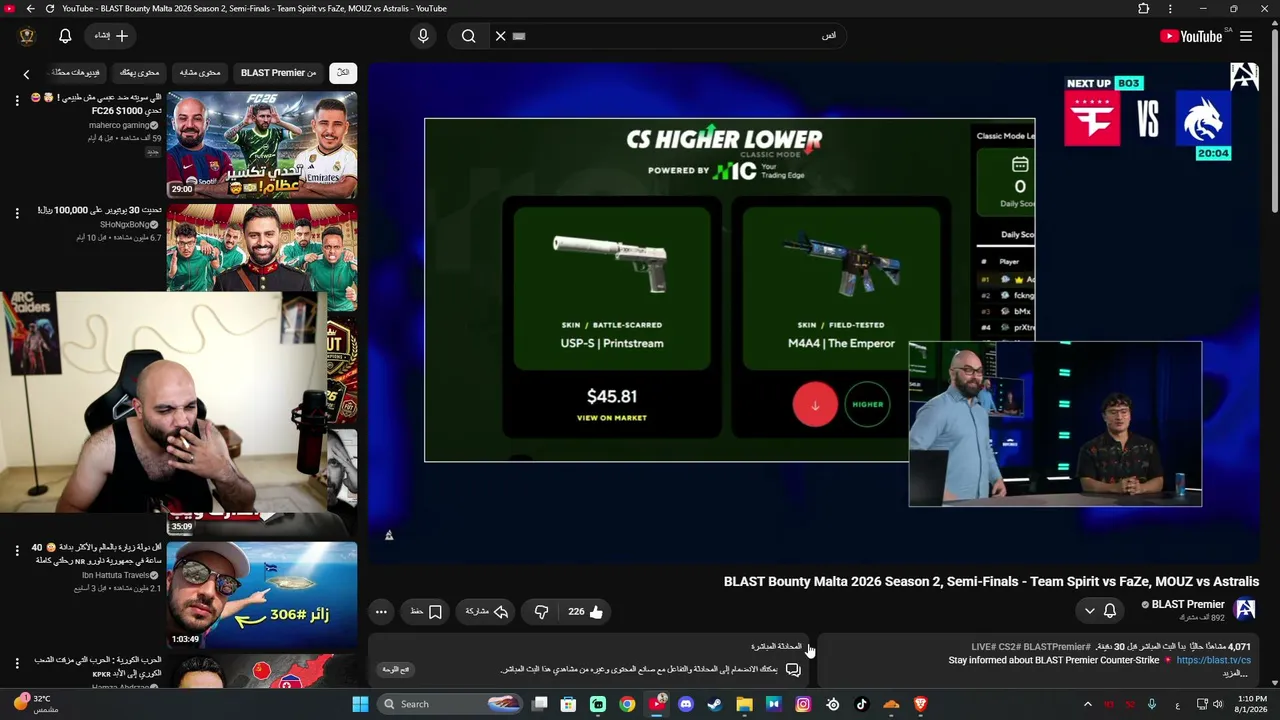Open YouTube notifications bell in header
Image resolution: width=1280 pixels, height=720 pixels.
65,36
